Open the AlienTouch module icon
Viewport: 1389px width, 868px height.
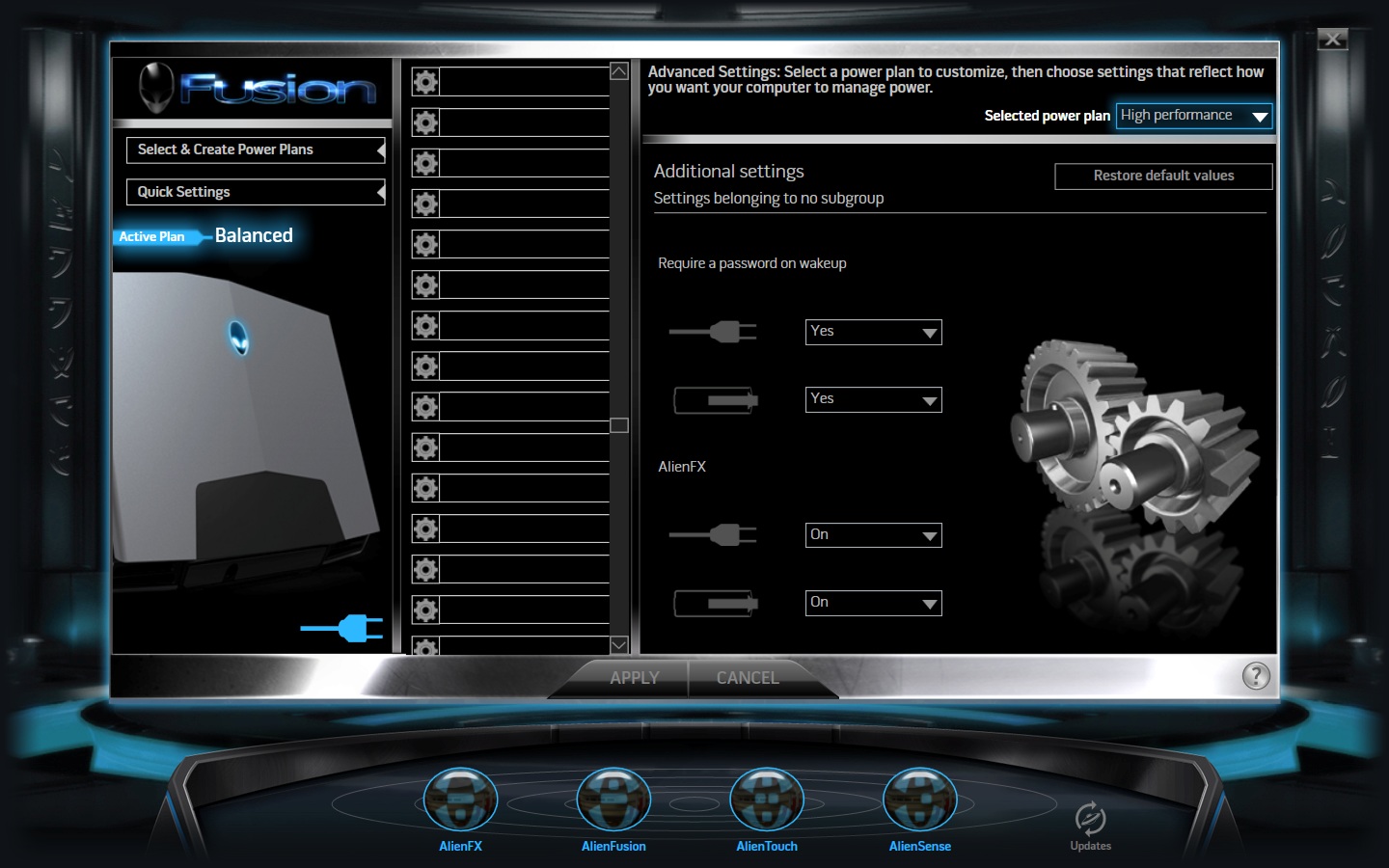point(767,799)
